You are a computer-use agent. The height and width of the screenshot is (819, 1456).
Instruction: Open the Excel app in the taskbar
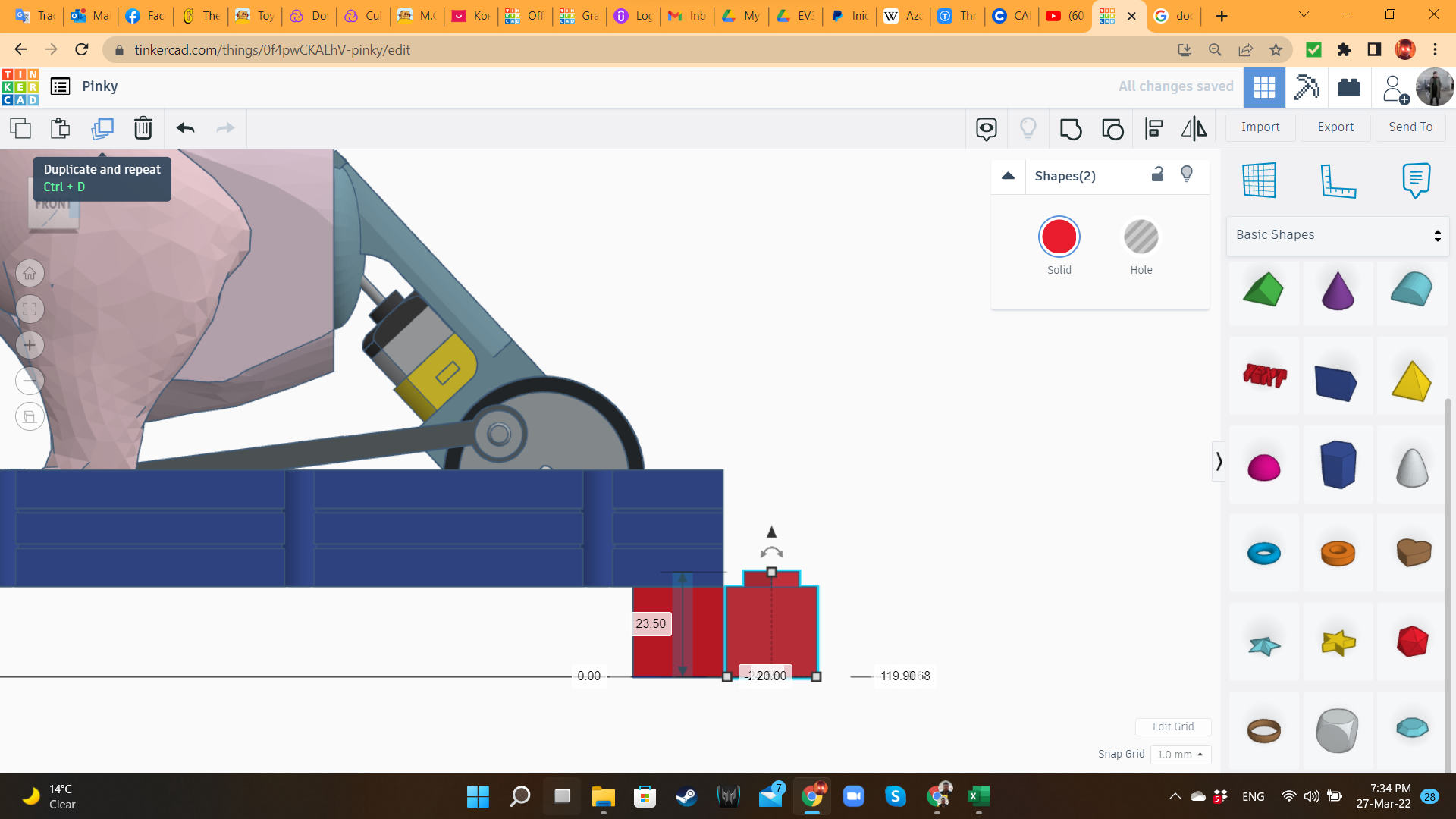pos(978,796)
